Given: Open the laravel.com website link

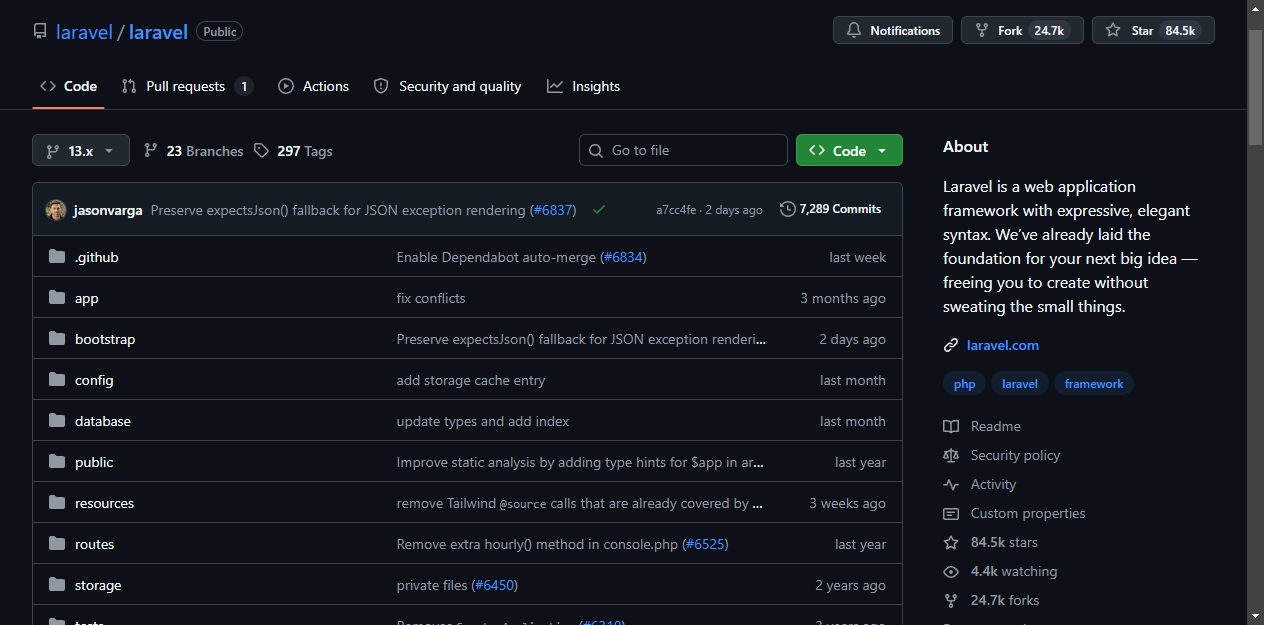Looking at the screenshot, I should click(1003, 345).
